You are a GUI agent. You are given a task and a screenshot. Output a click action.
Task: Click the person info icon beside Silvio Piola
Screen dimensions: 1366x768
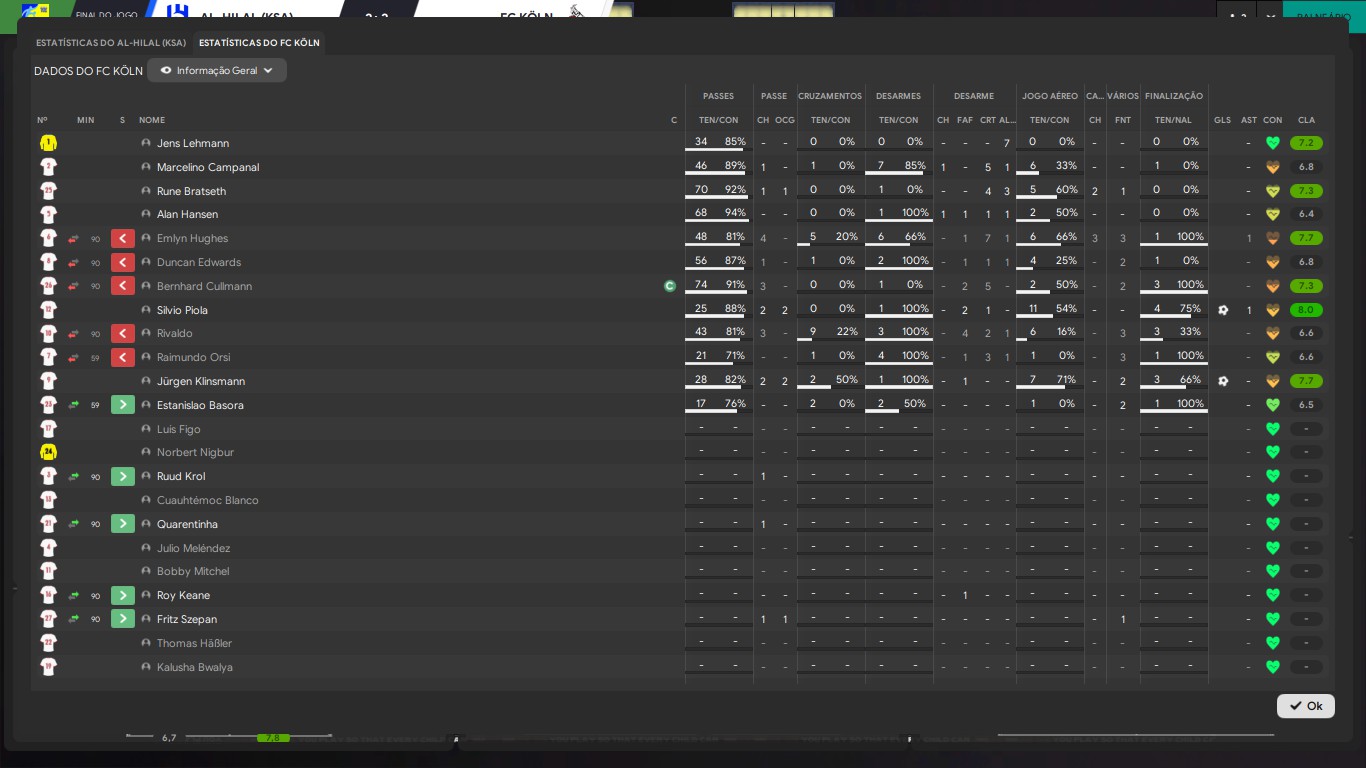pyautogui.click(x=146, y=310)
